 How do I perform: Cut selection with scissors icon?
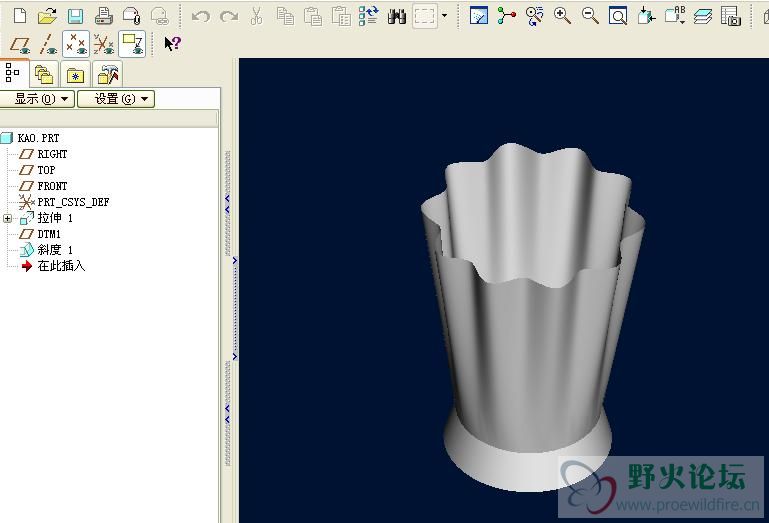[256, 16]
